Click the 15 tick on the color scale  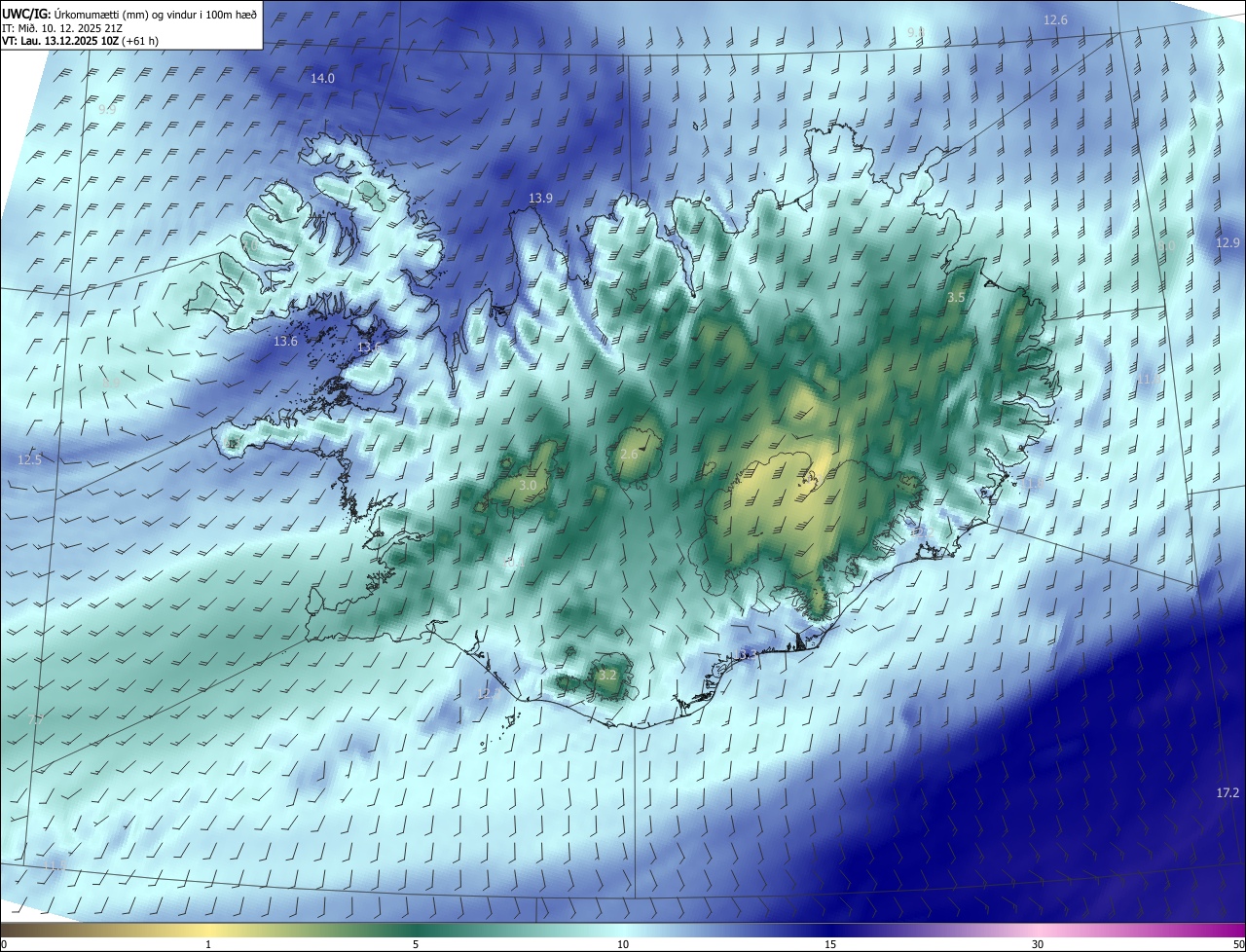tap(830, 944)
